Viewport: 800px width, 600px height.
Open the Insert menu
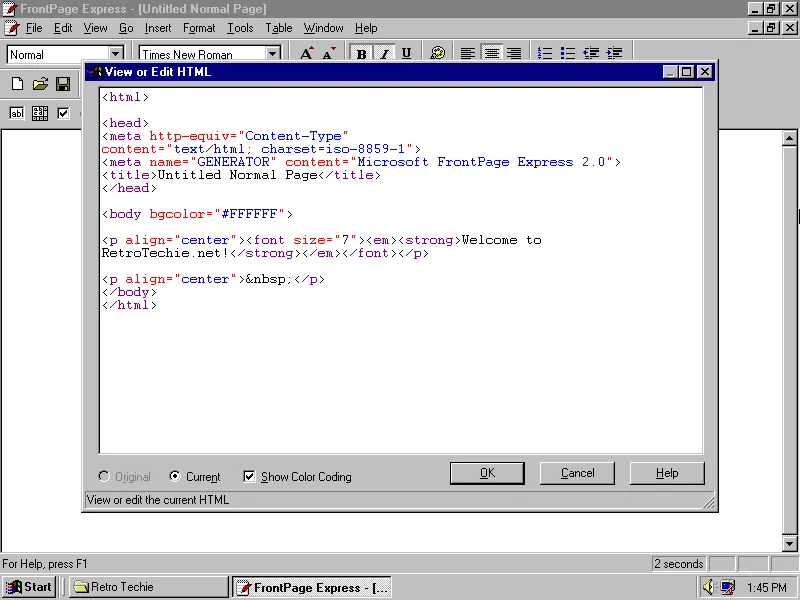pyautogui.click(x=158, y=28)
